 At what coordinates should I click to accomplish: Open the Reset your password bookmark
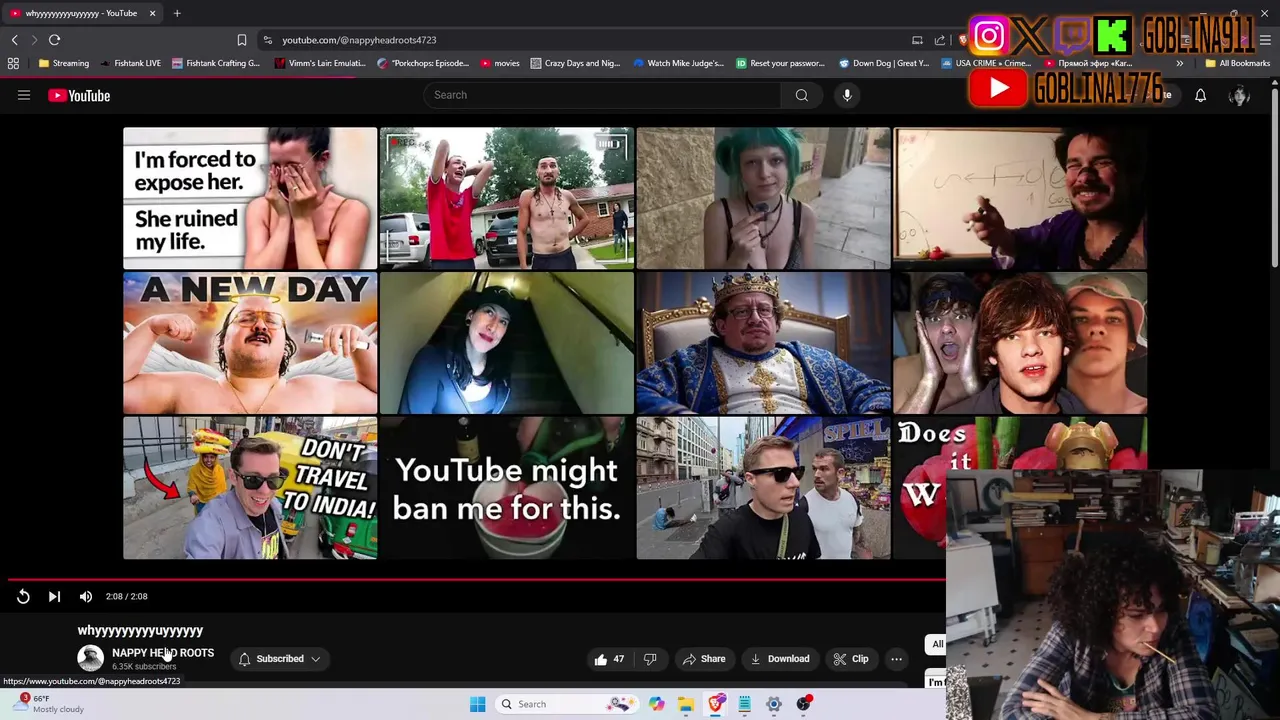tap(781, 63)
